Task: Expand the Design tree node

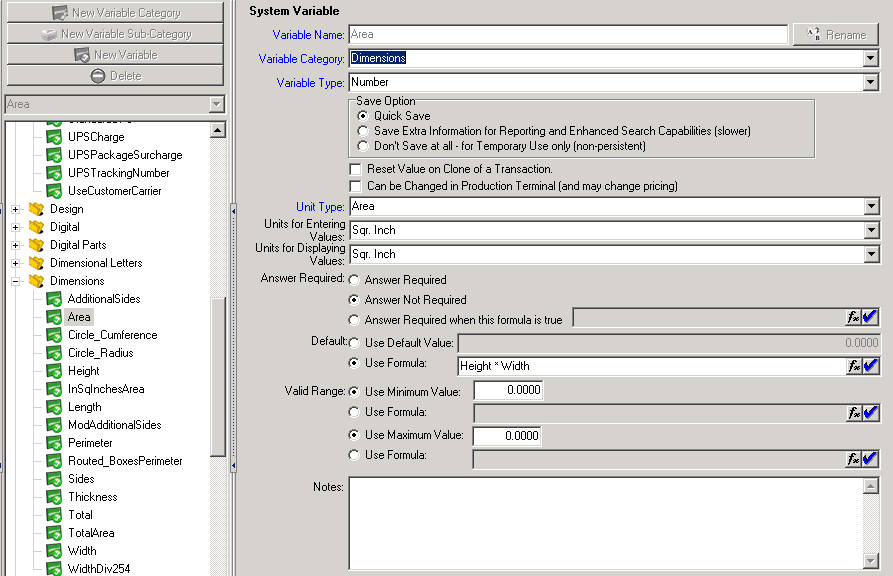Action: click(x=15, y=209)
